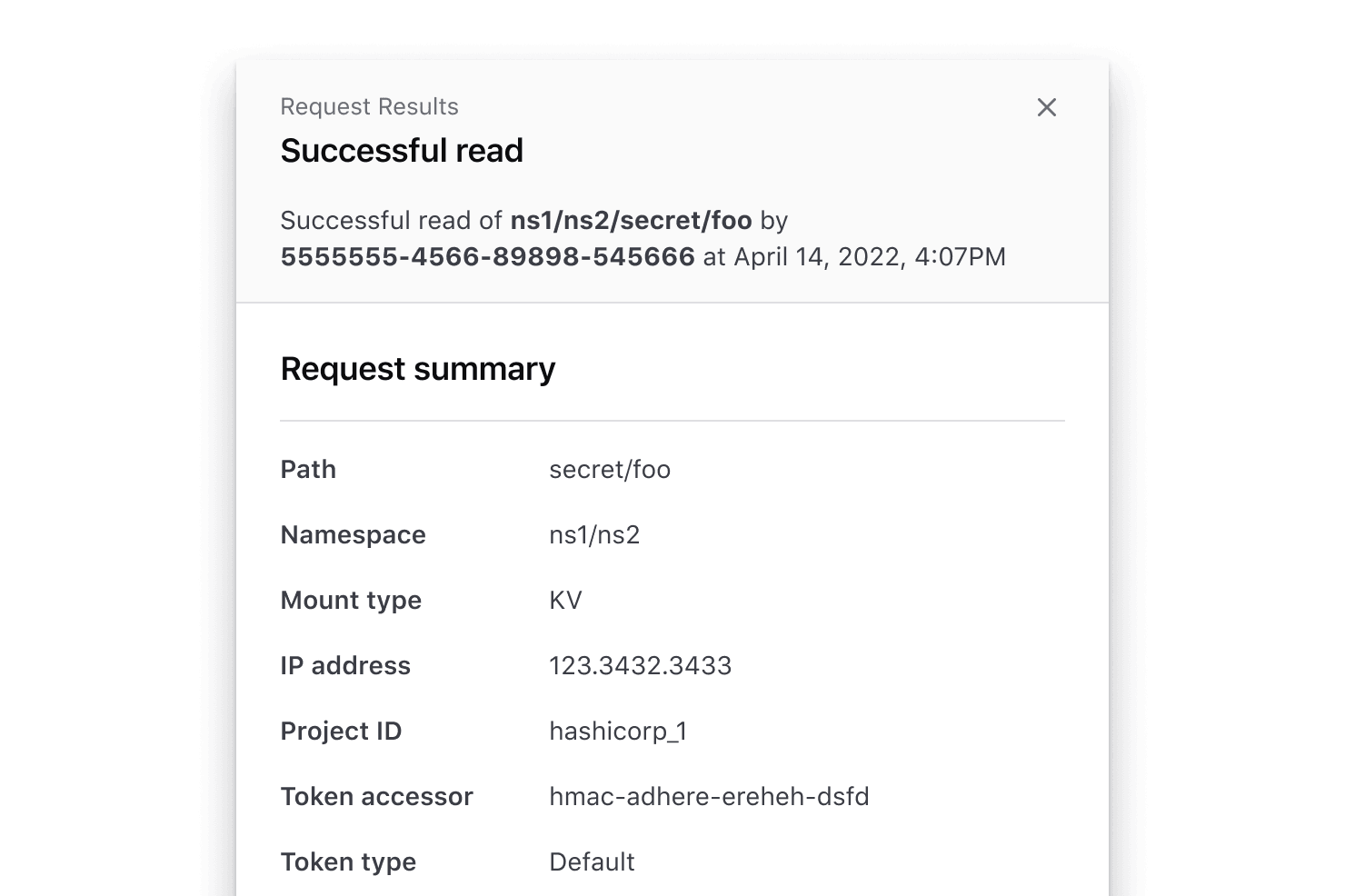Select the Default token type value
Image resolution: width=1345 pixels, height=896 pixels.
(592, 862)
